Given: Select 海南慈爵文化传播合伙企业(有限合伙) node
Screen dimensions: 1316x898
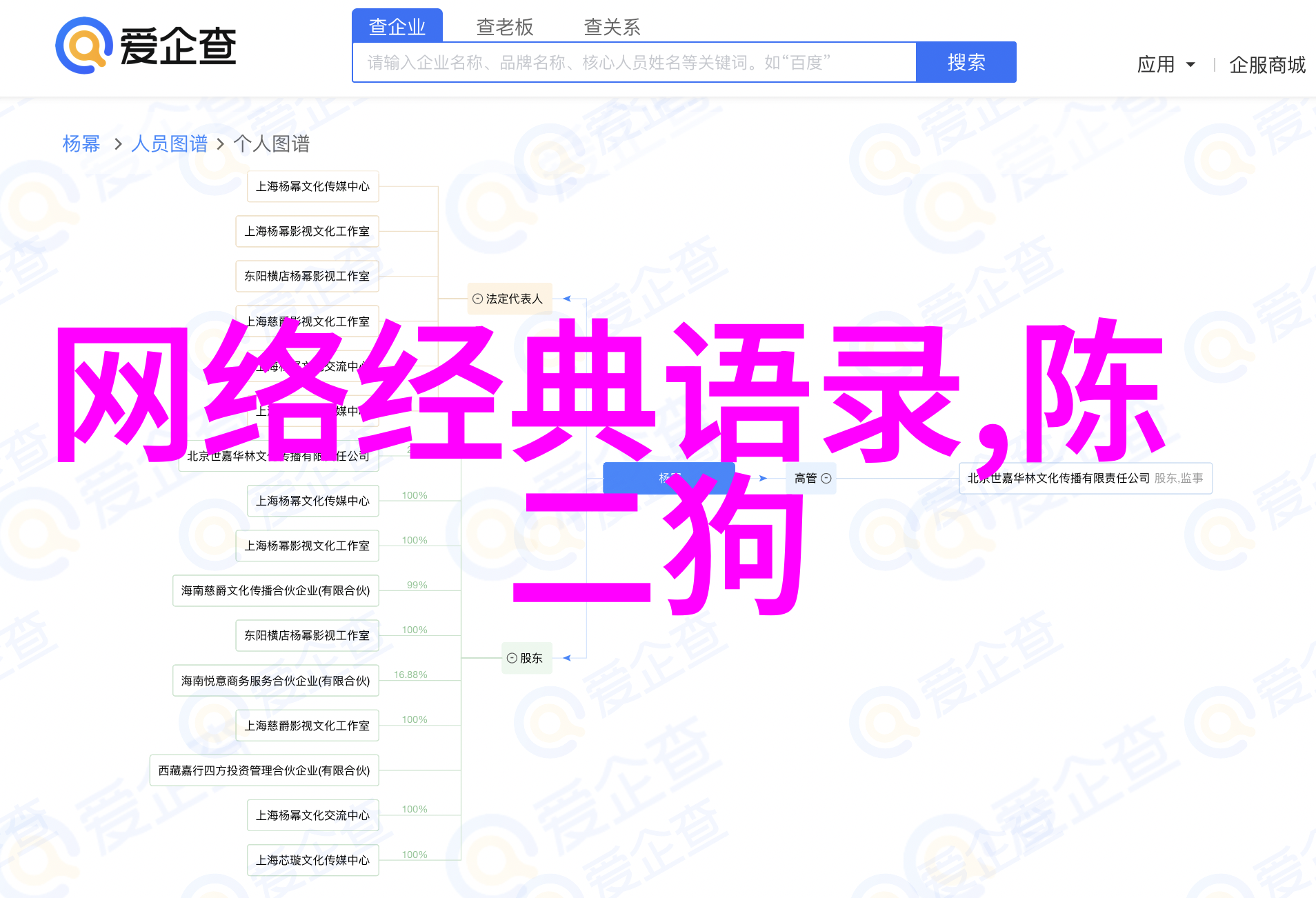Looking at the screenshot, I should pyautogui.click(x=276, y=590).
